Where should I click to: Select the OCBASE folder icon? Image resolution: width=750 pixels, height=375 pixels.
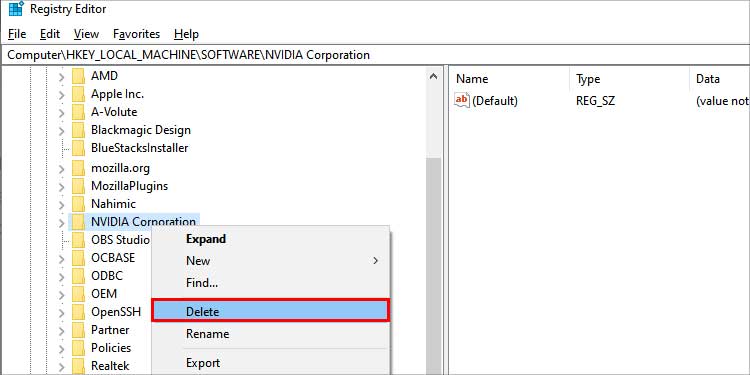tap(78, 258)
